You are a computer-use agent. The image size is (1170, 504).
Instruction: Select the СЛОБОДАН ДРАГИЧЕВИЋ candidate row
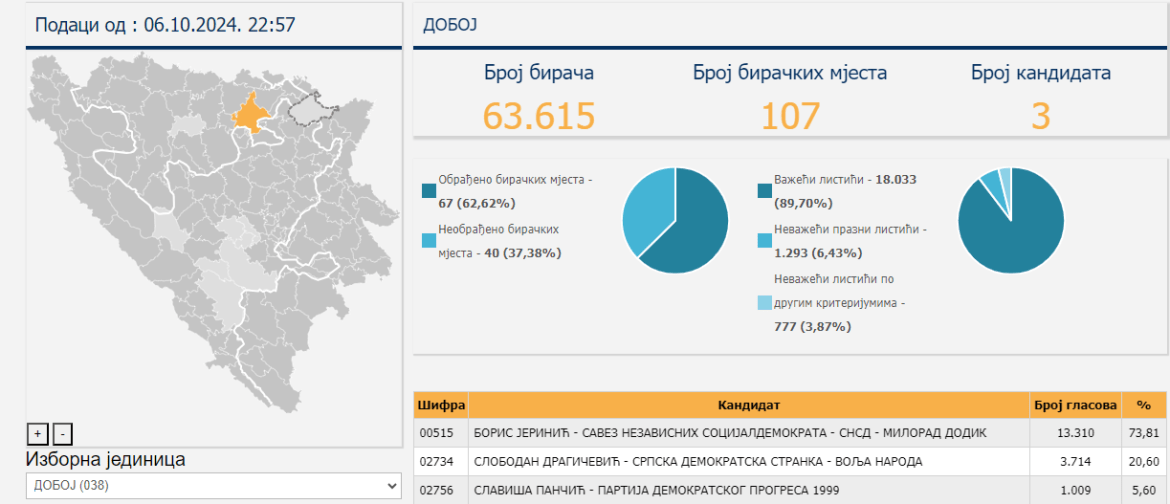tap(700, 461)
